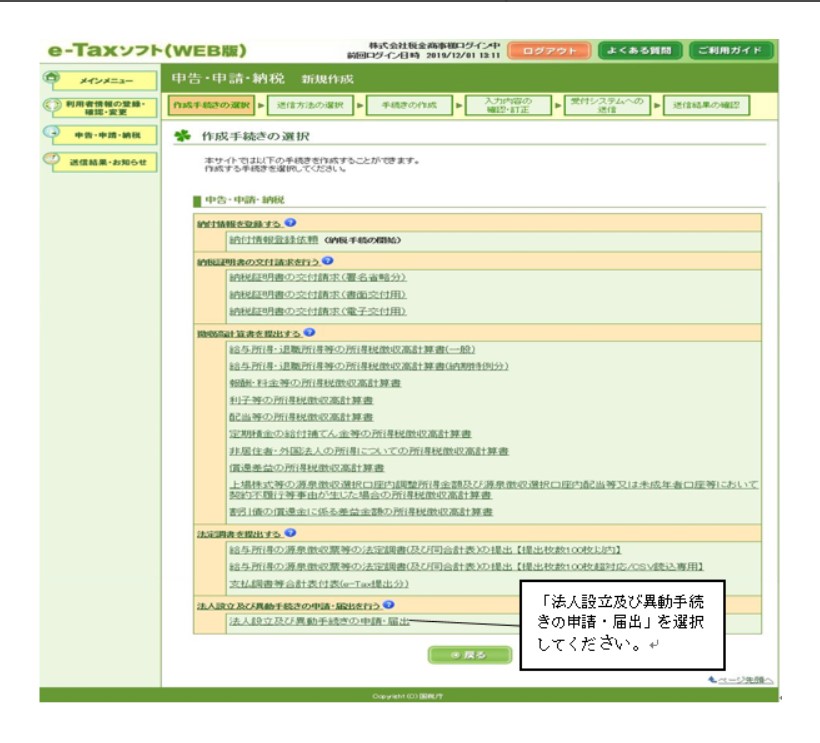Open メインメニュー in the sidebar

tap(105, 81)
